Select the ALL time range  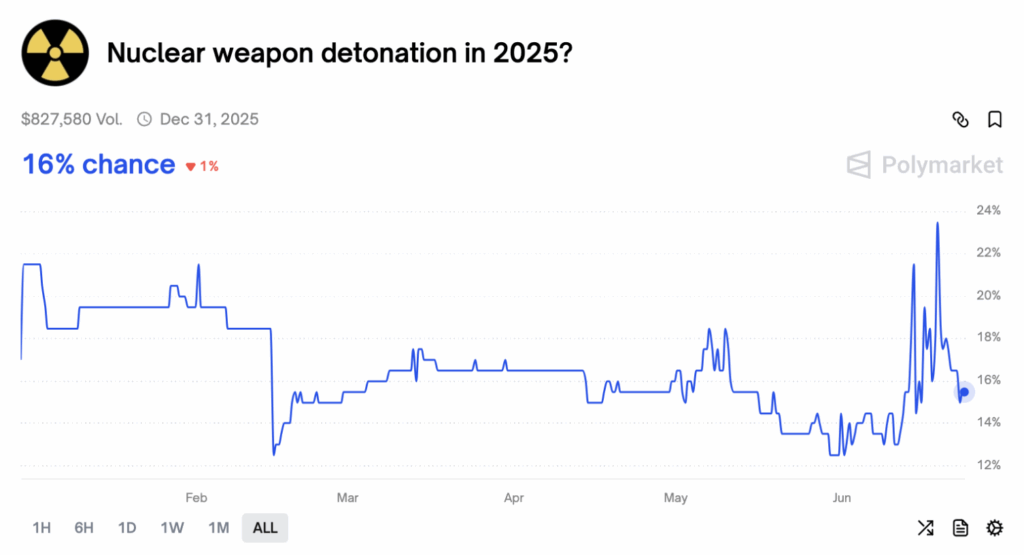(265, 528)
